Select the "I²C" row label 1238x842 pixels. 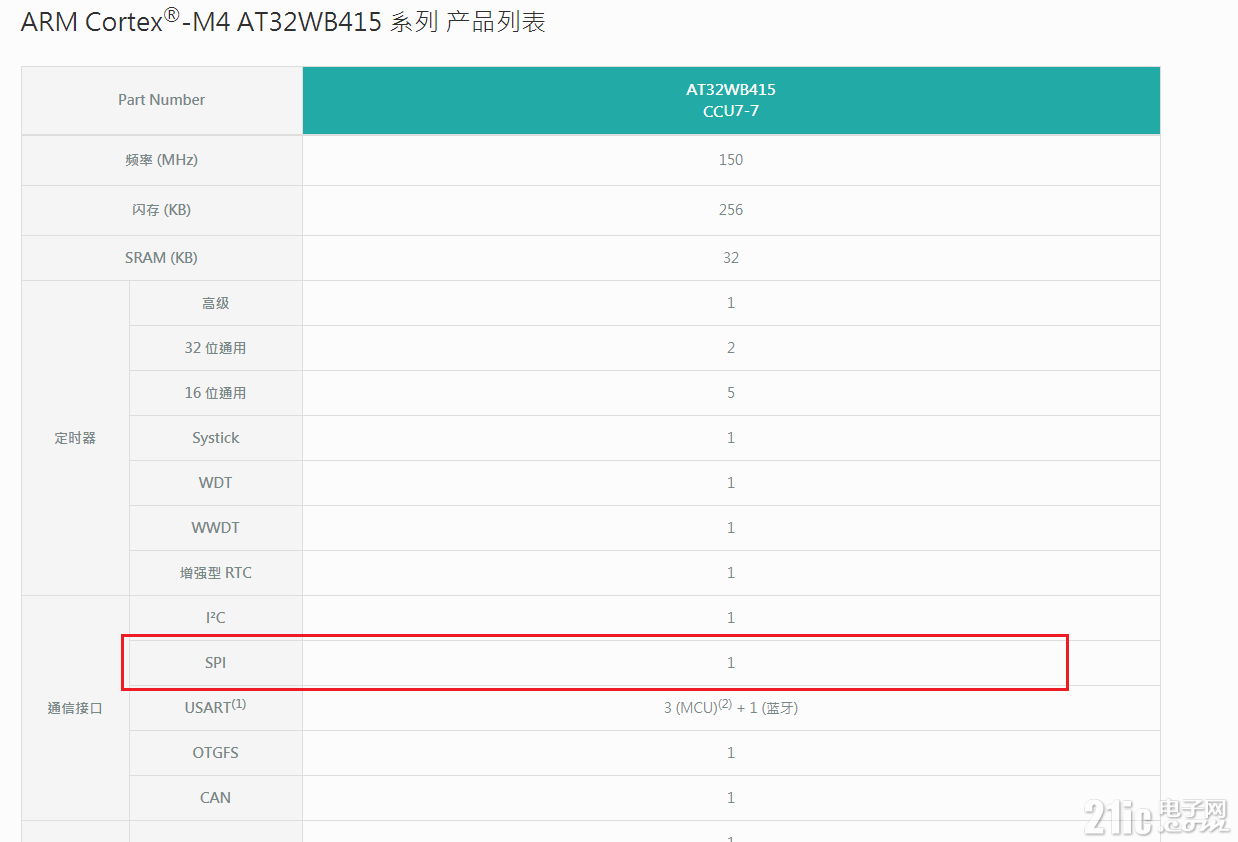click(216, 618)
